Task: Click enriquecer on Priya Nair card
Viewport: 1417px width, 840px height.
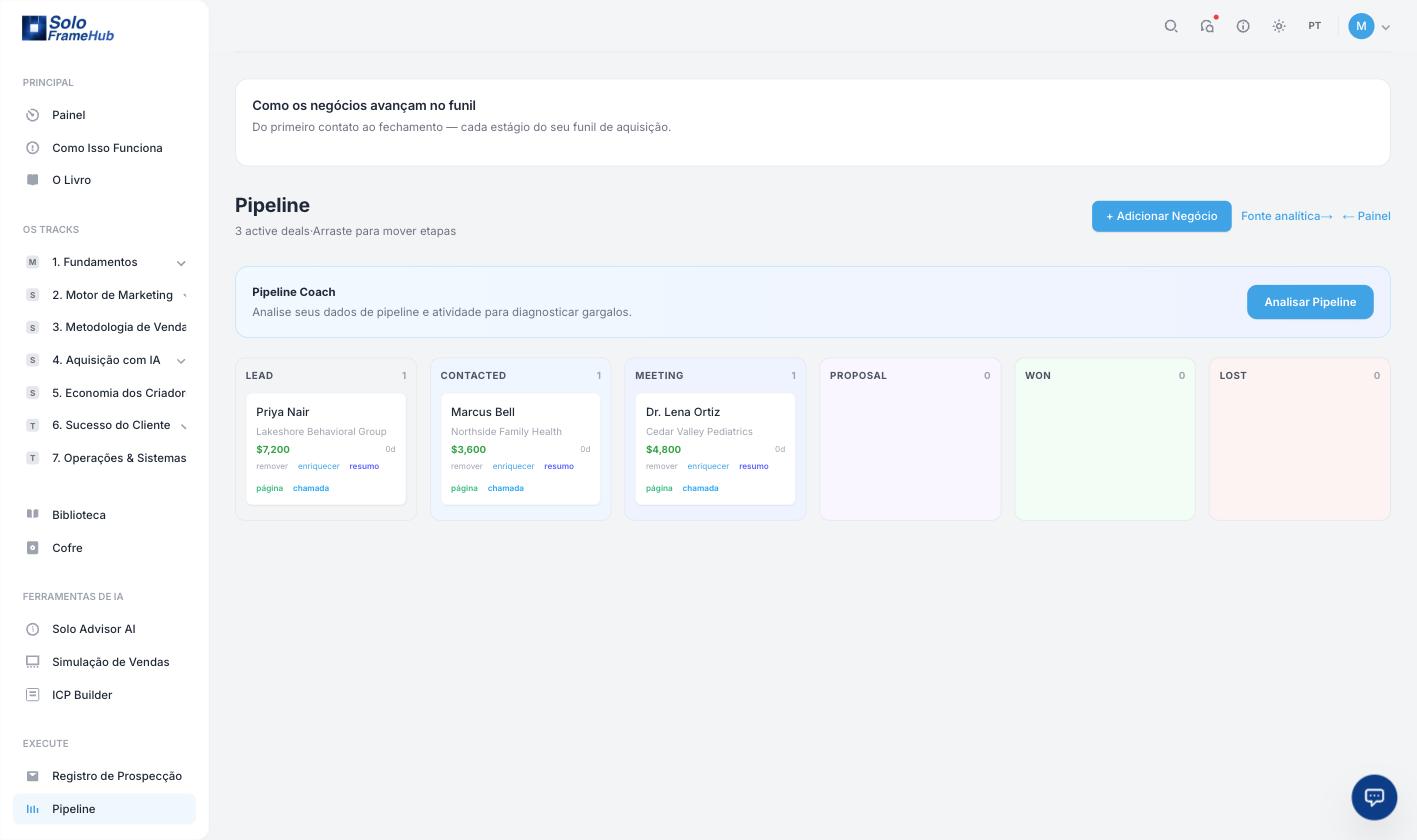Action: 319,466
